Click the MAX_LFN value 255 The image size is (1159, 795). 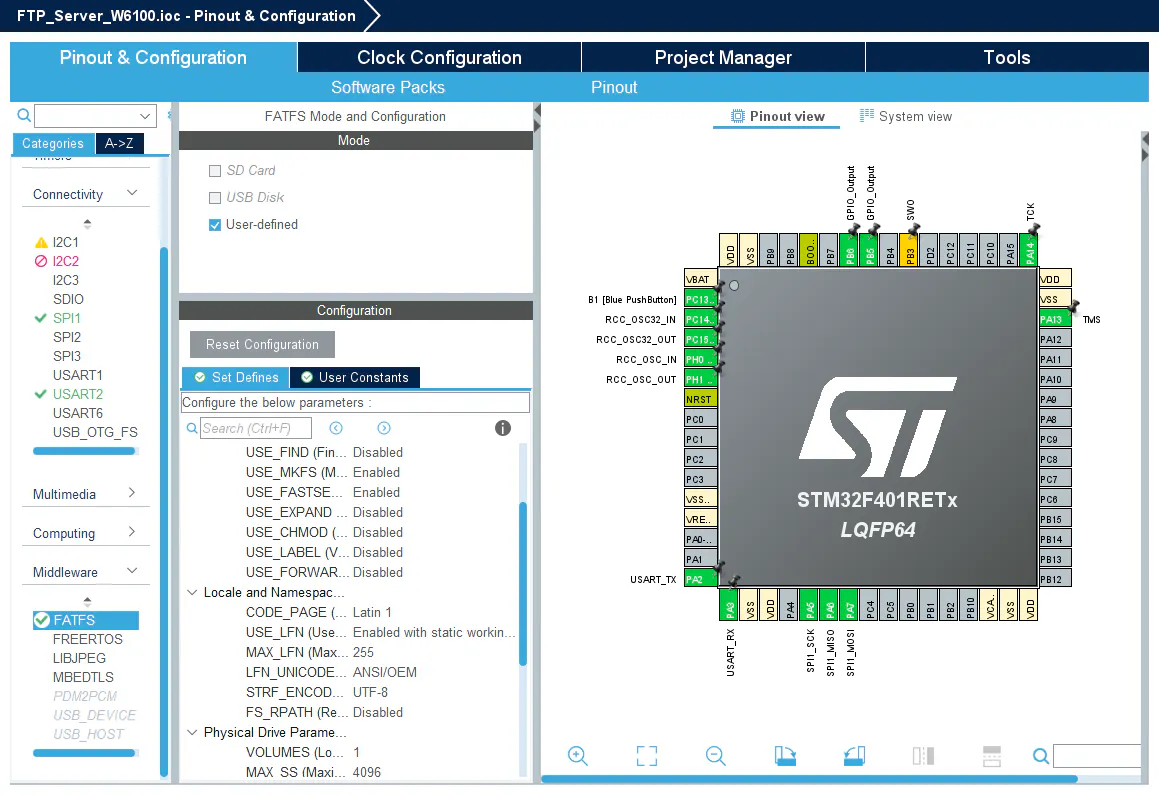[x=364, y=652]
